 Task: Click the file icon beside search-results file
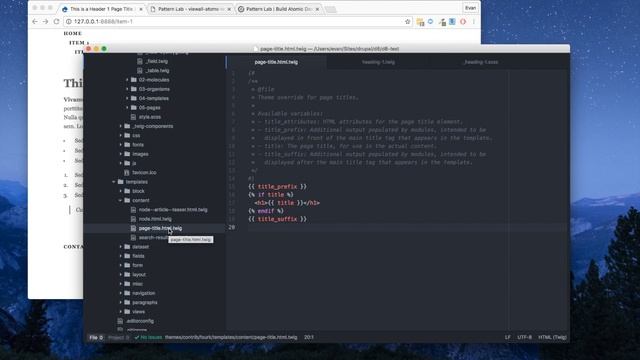tap(133, 238)
